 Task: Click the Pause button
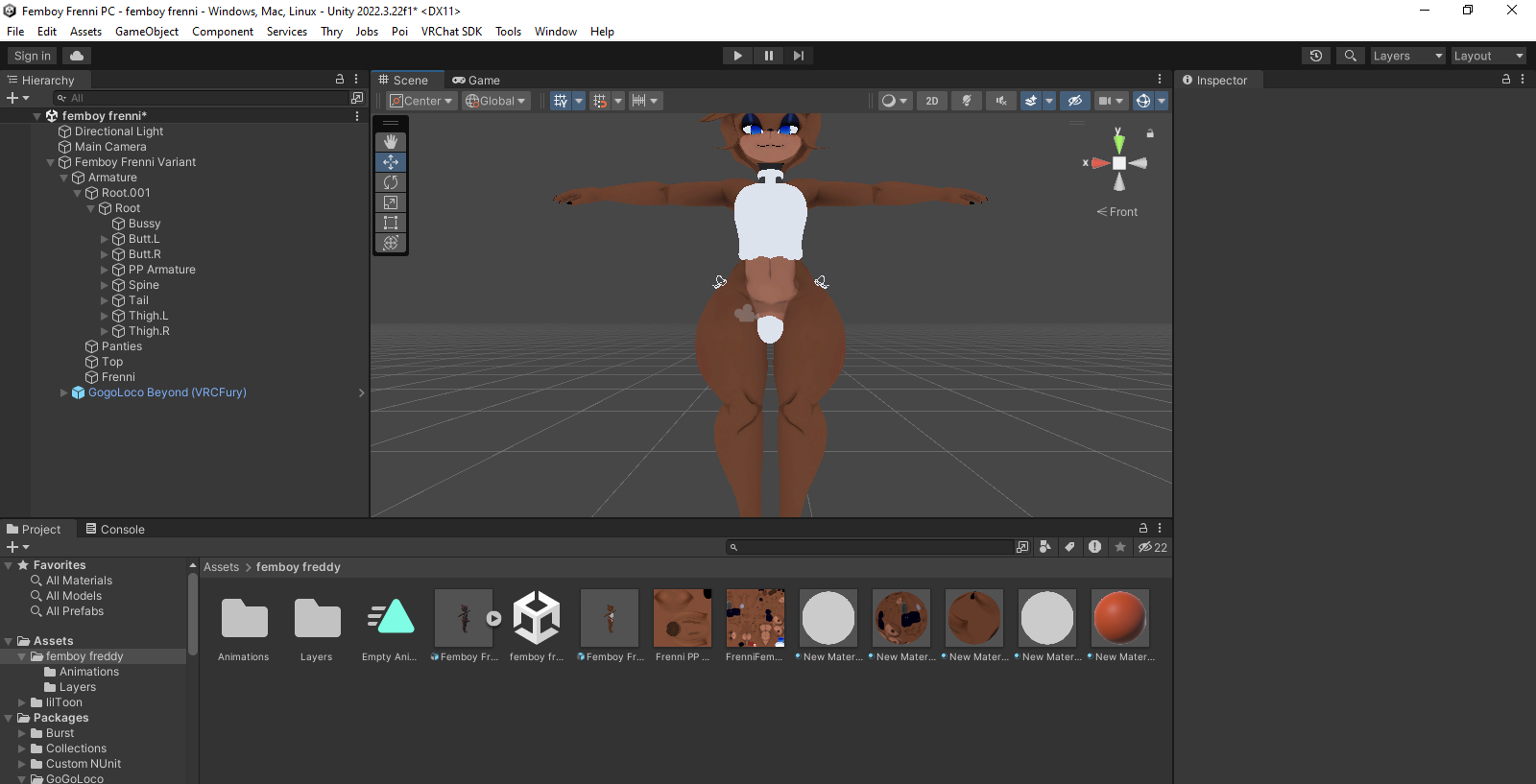(768, 56)
